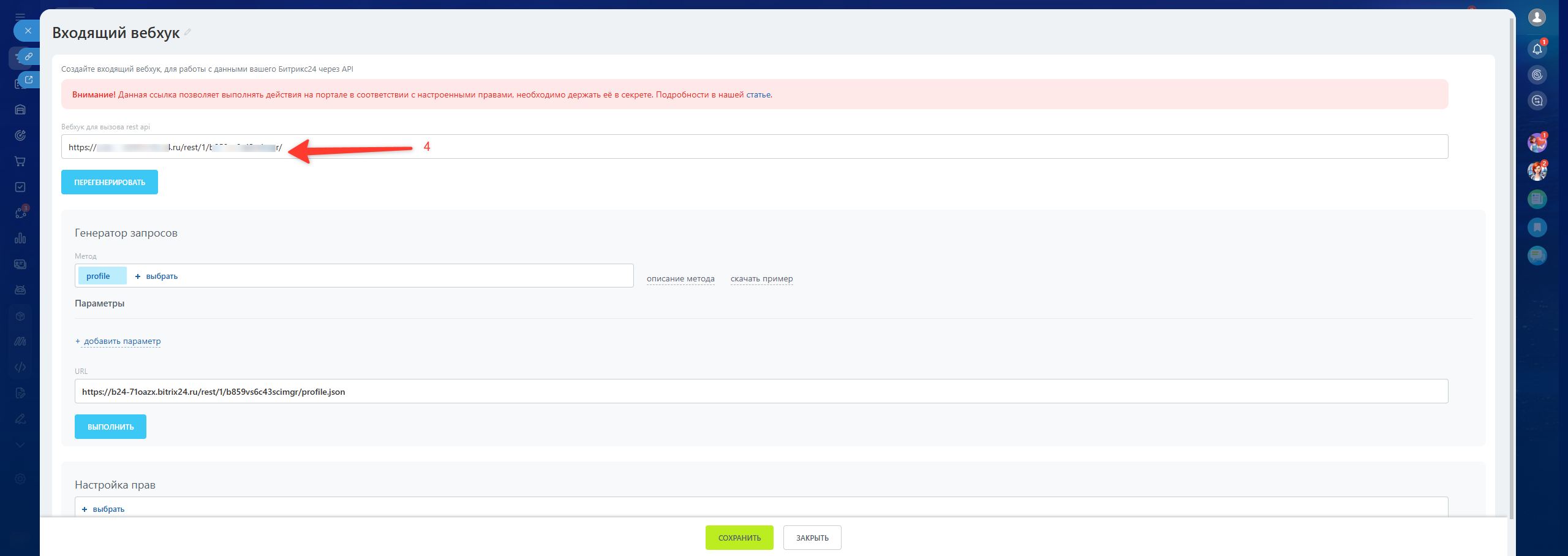Follow the 'добавить параметр' link

122,341
